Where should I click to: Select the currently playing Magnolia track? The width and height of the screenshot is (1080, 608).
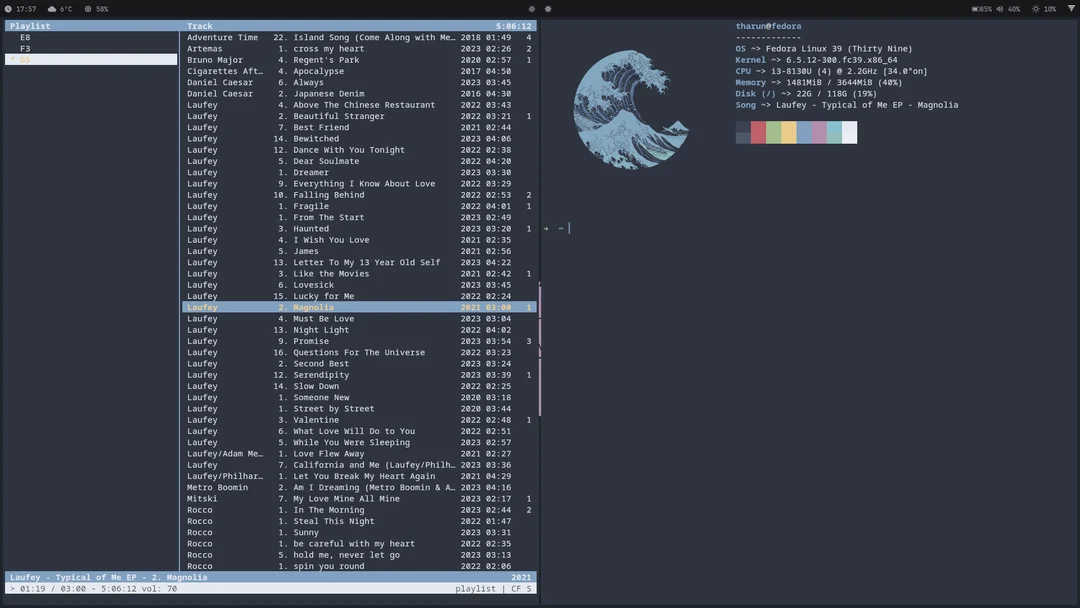[300, 307]
